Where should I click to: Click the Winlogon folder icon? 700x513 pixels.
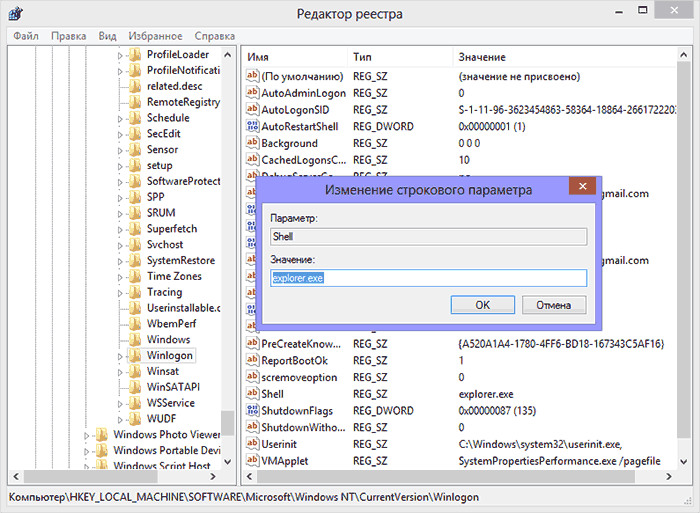point(135,355)
